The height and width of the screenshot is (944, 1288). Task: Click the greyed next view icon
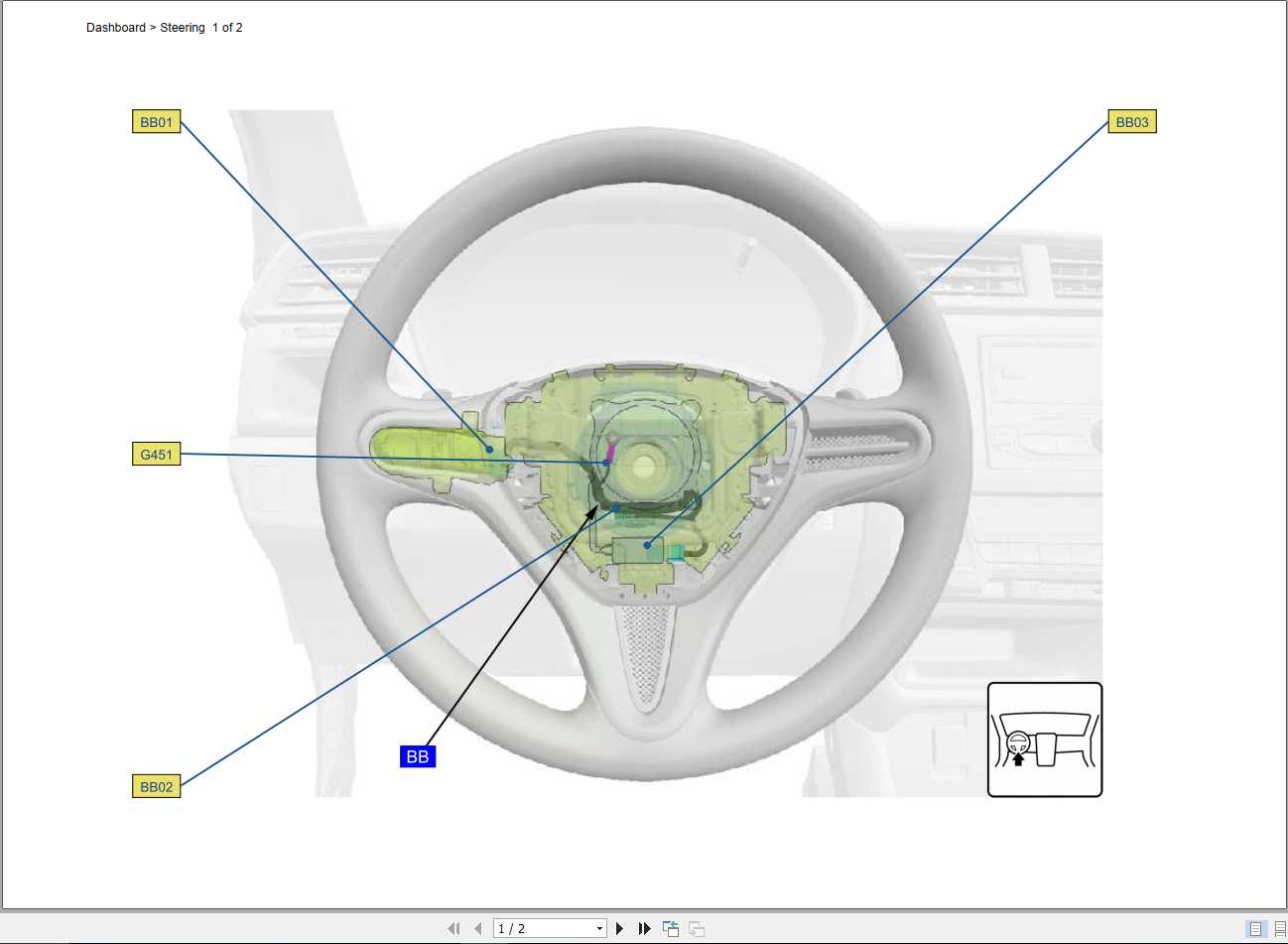coord(697,928)
